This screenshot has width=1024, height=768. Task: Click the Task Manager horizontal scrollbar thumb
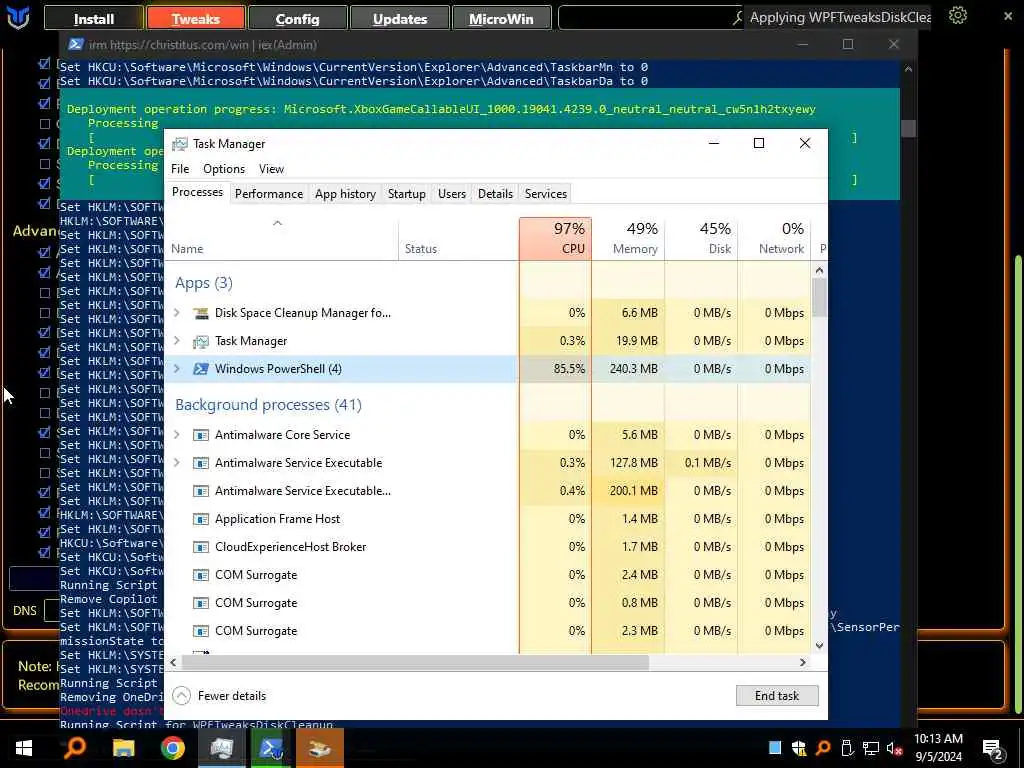415,662
